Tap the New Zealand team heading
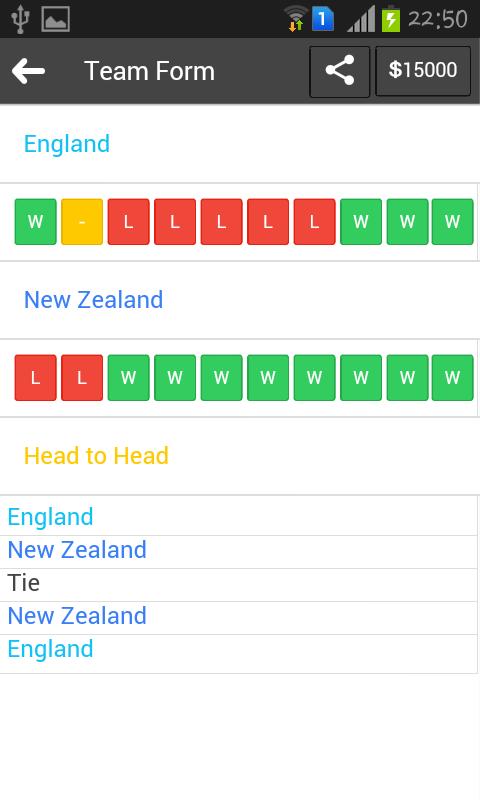Viewport: 480px width, 800px height. (93, 299)
